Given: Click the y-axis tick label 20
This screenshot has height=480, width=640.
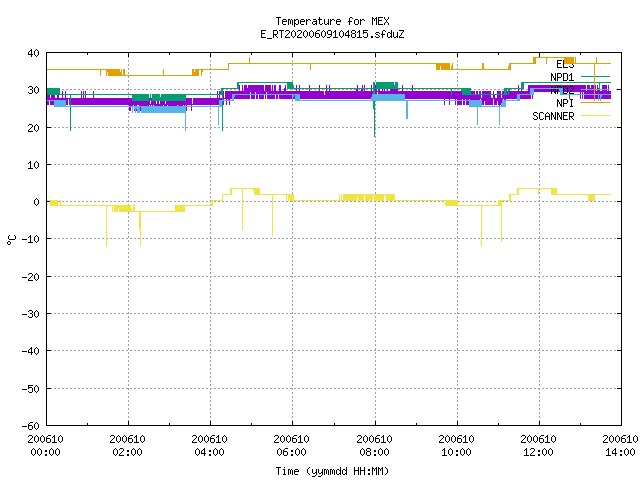Looking at the screenshot, I should (33, 128).
